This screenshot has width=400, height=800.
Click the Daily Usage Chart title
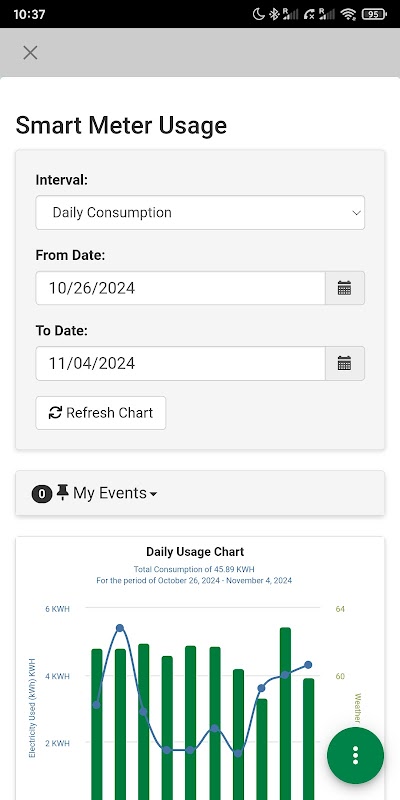(x=195, y=552)
